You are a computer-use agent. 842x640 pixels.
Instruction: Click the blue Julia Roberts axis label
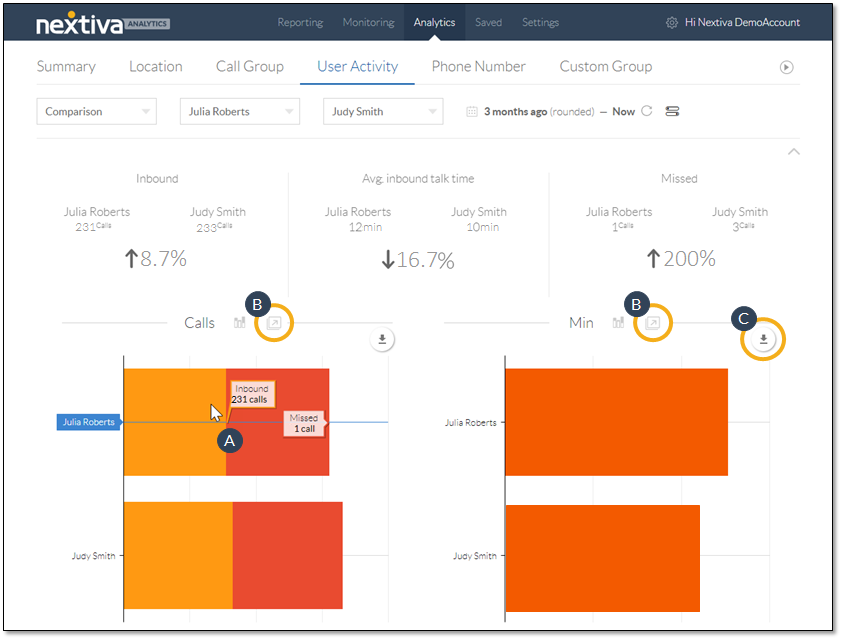pyautogui.click(x=89, y=422)
